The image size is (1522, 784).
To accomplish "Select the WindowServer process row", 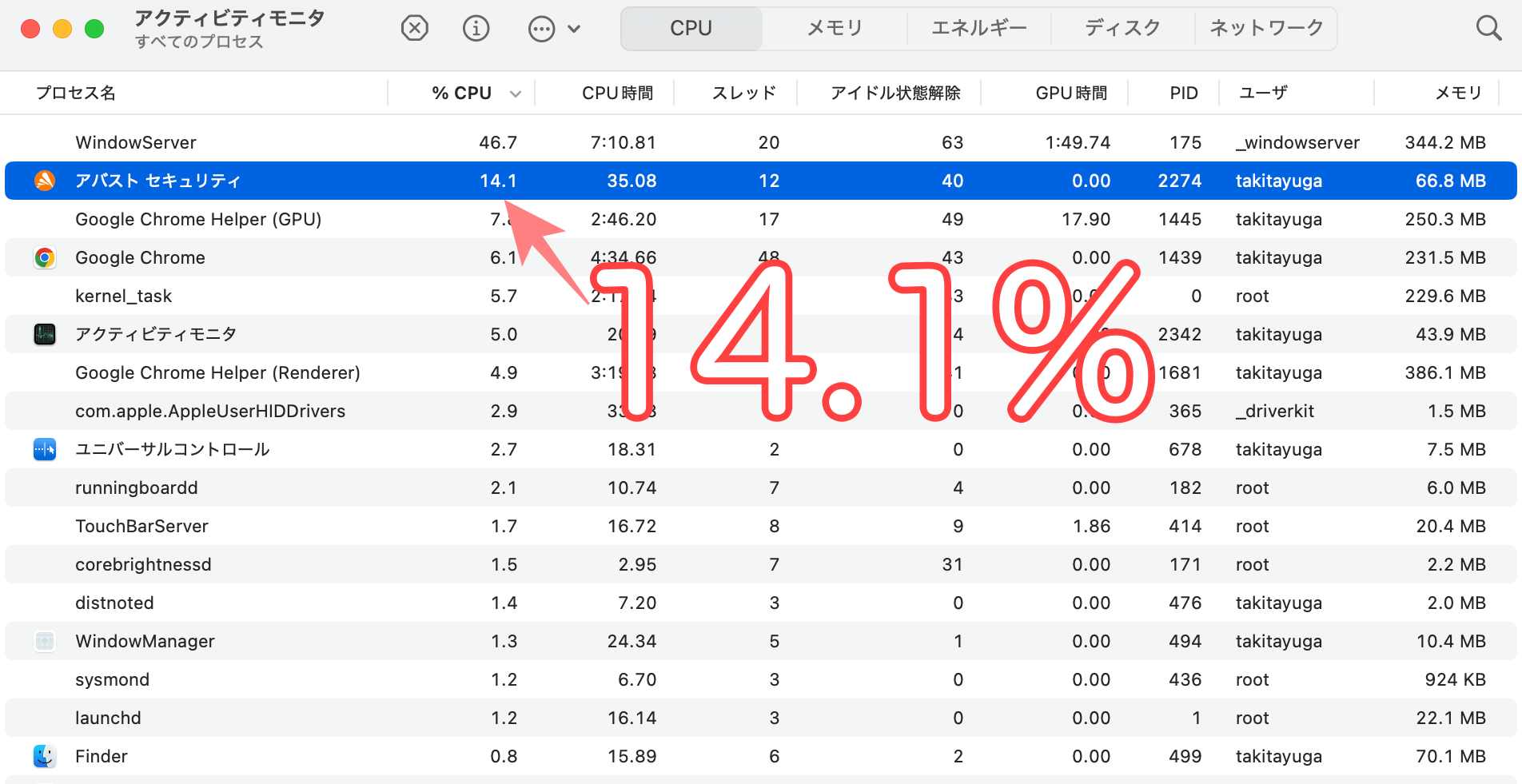I will pyautogui.click(x=761, y=142).
